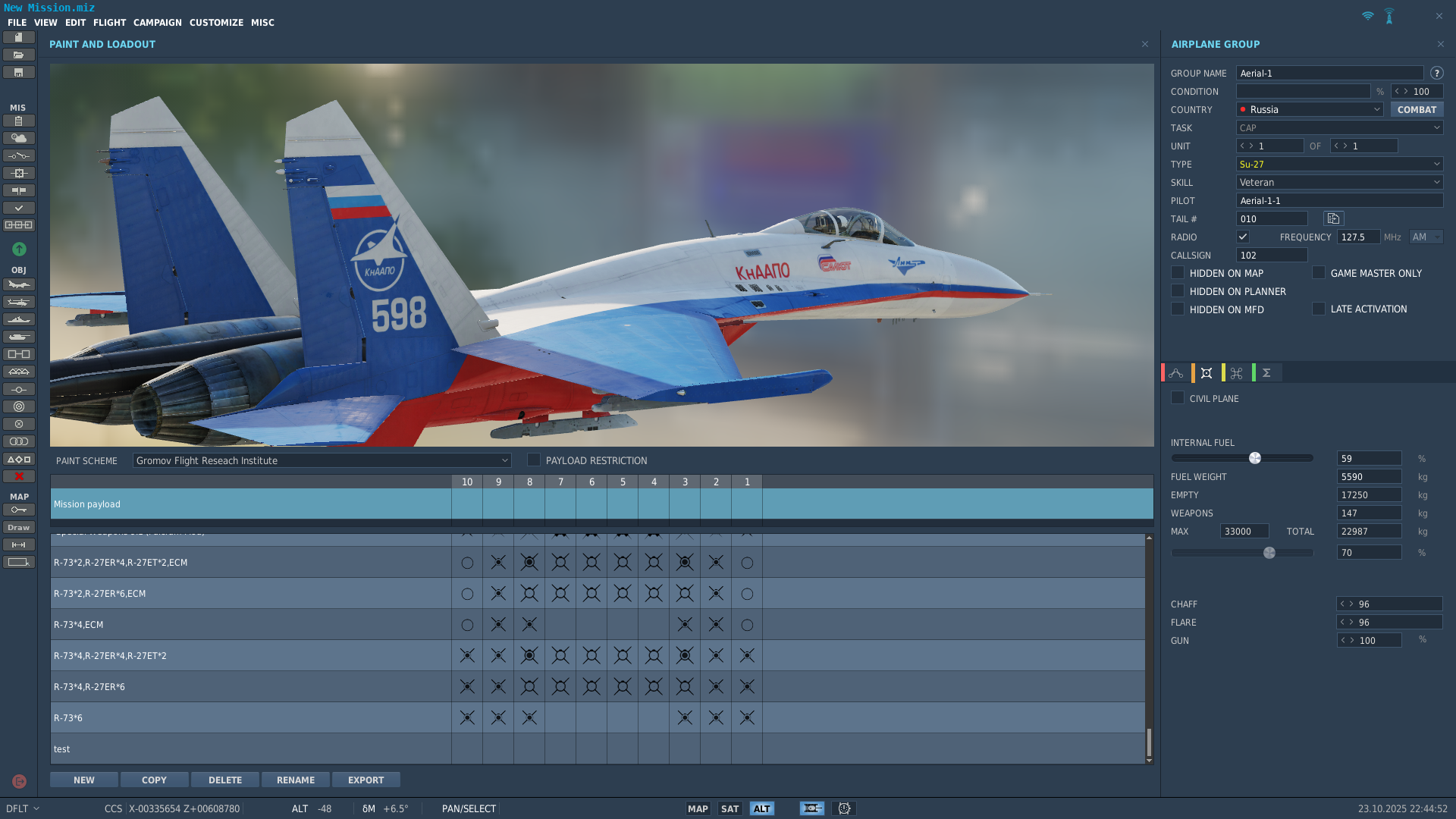Image resolution: width=1456 pixels, height=819 pixels.
Task: Check the Hidden on Map option
Action: (x=1178, y=273)
